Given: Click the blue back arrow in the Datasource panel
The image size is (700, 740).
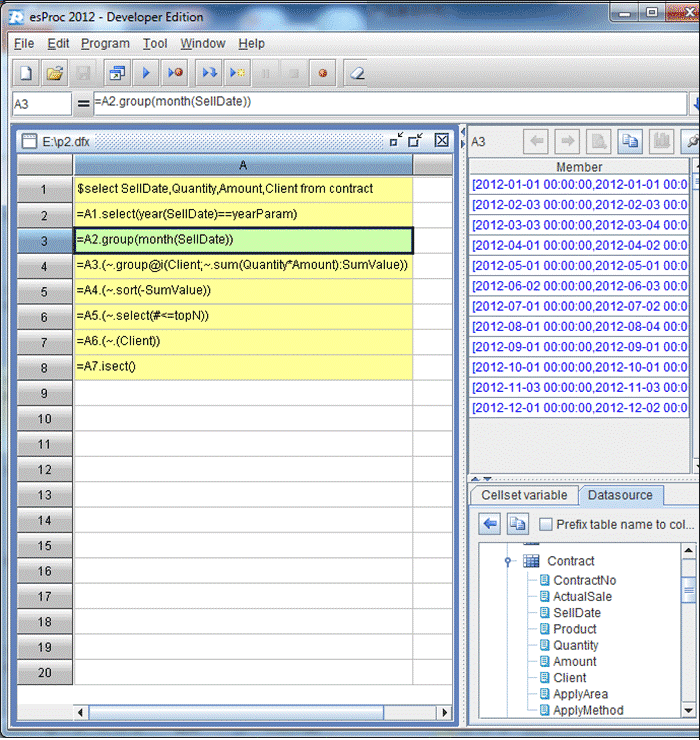Looking at the screenshot, I should (x=490, y=524).
